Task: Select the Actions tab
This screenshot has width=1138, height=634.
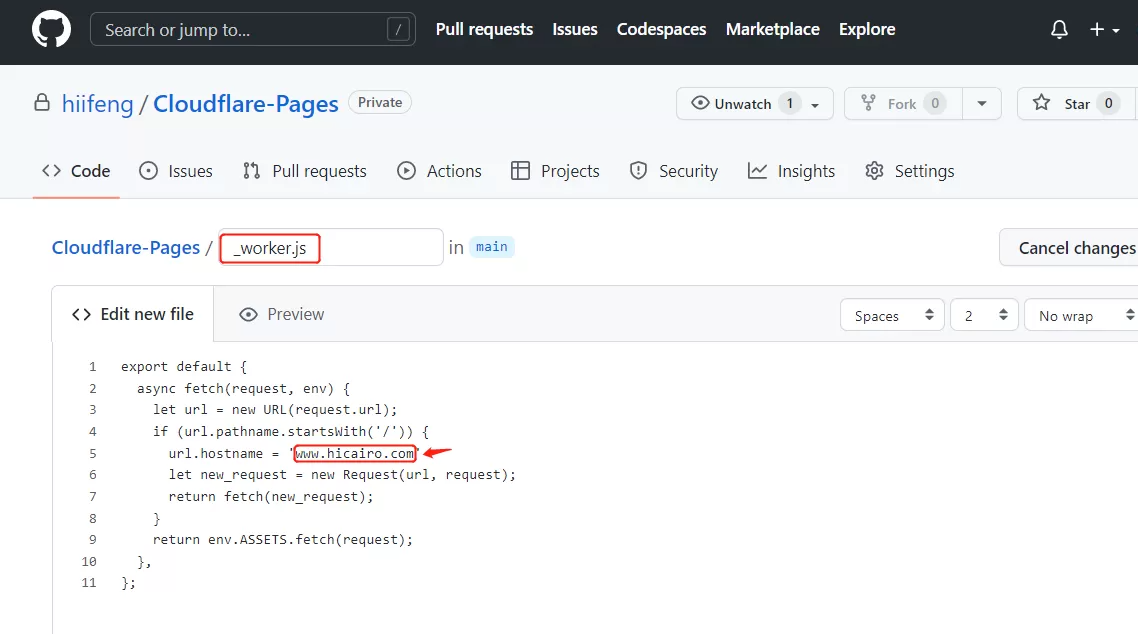Action: tap(439, 171)
